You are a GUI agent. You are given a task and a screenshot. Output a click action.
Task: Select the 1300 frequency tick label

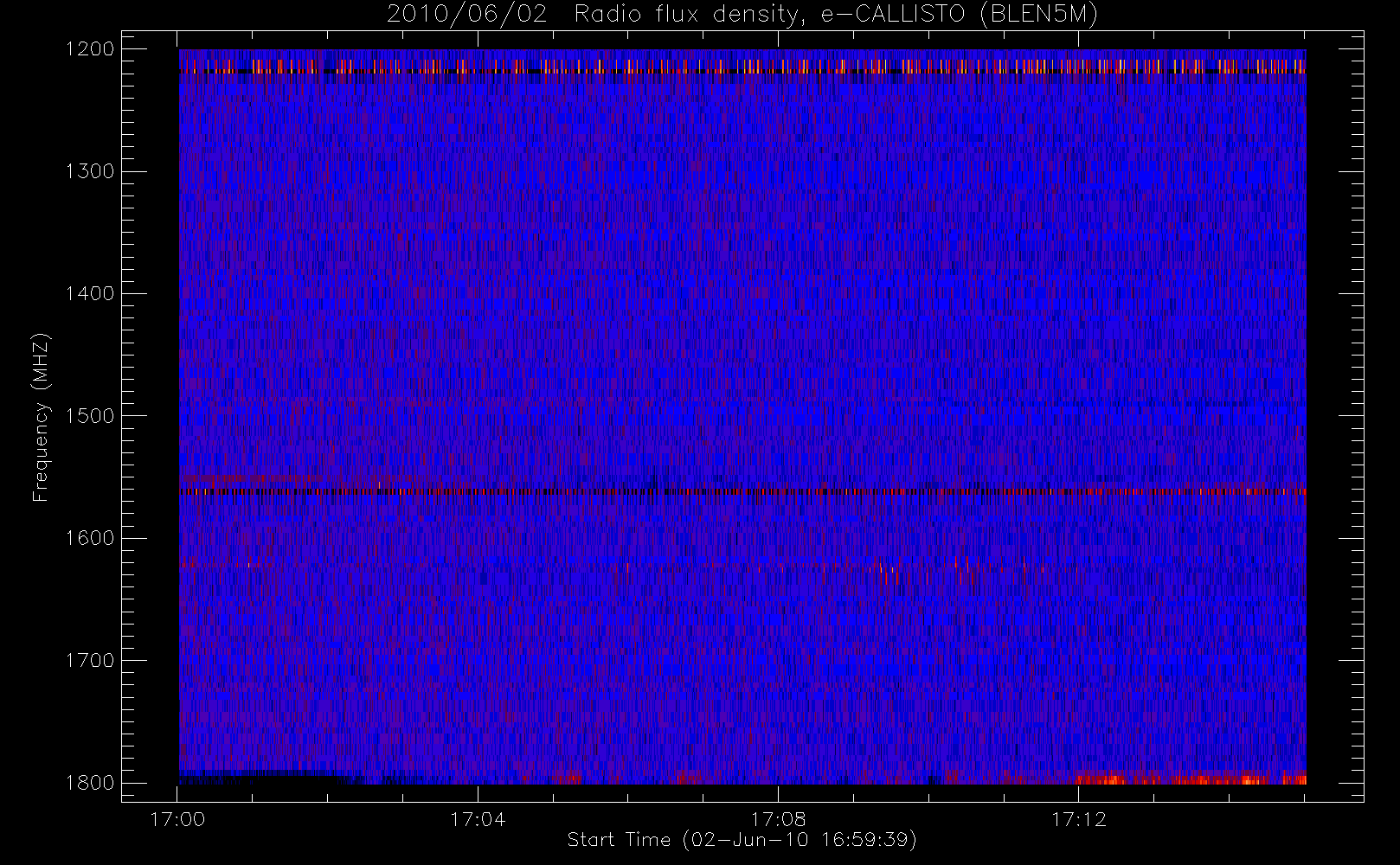(90, 171)
